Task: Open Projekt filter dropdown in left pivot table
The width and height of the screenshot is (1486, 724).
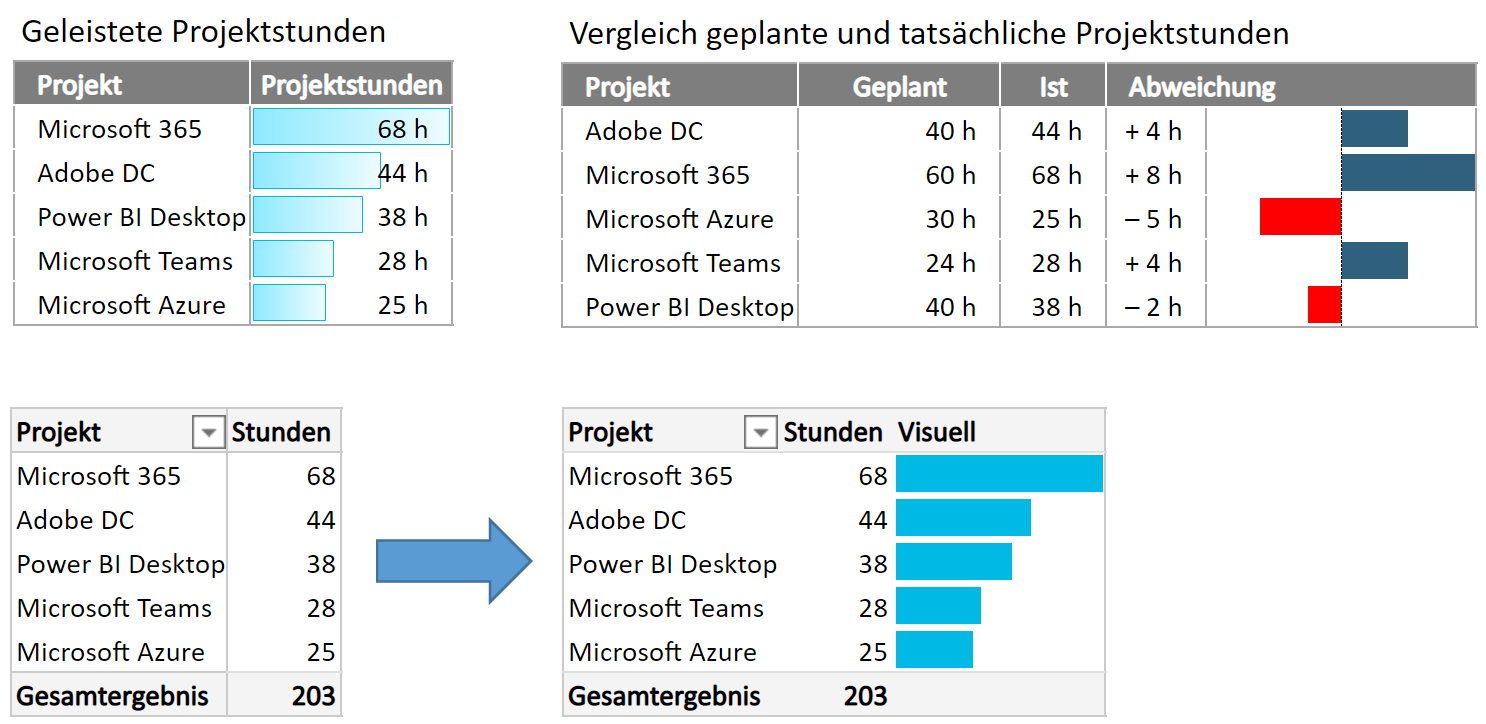Action: (x=208, y=432)
